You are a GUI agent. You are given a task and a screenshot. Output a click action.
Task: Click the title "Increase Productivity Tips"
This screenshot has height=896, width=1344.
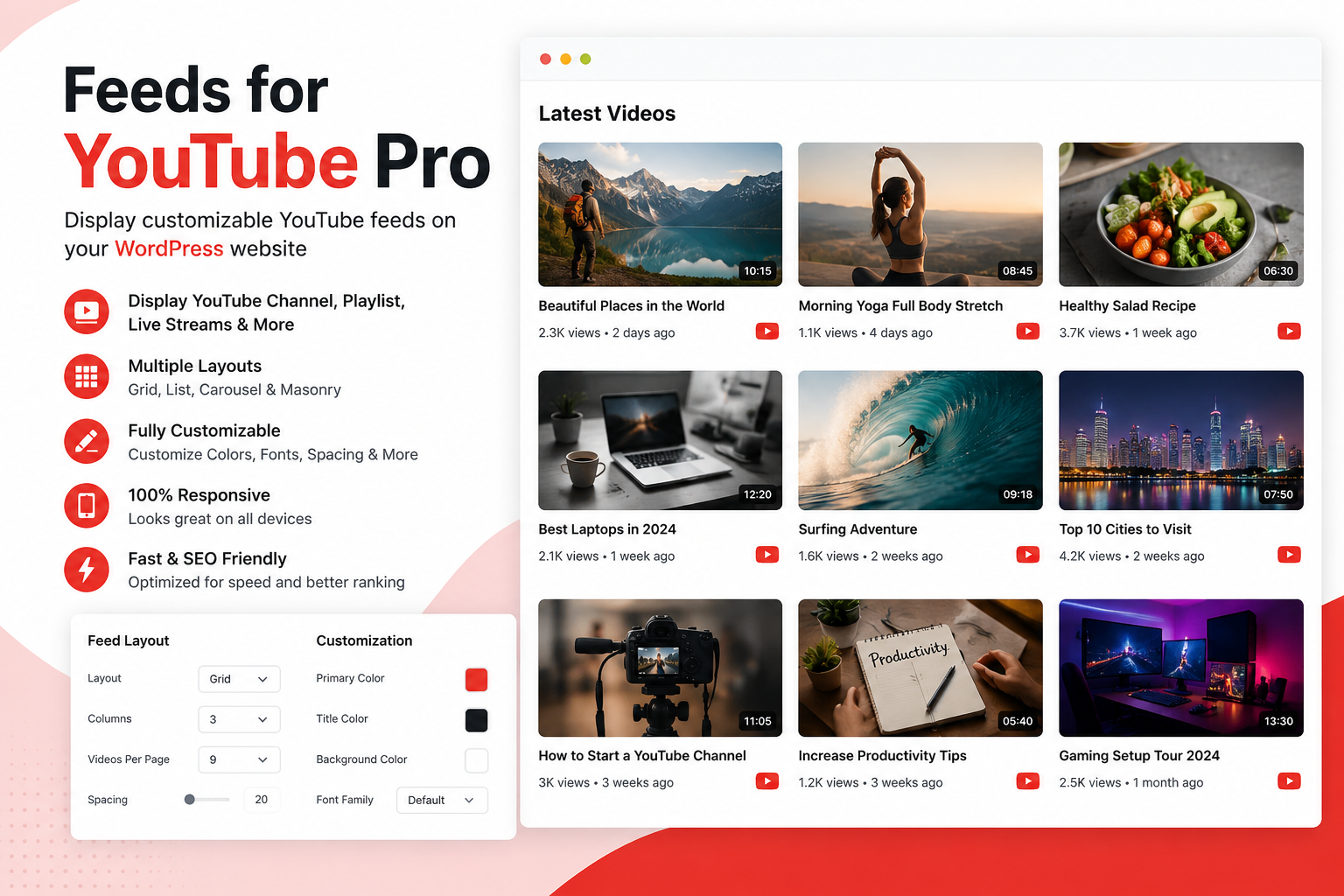click(x=882, y=756)
